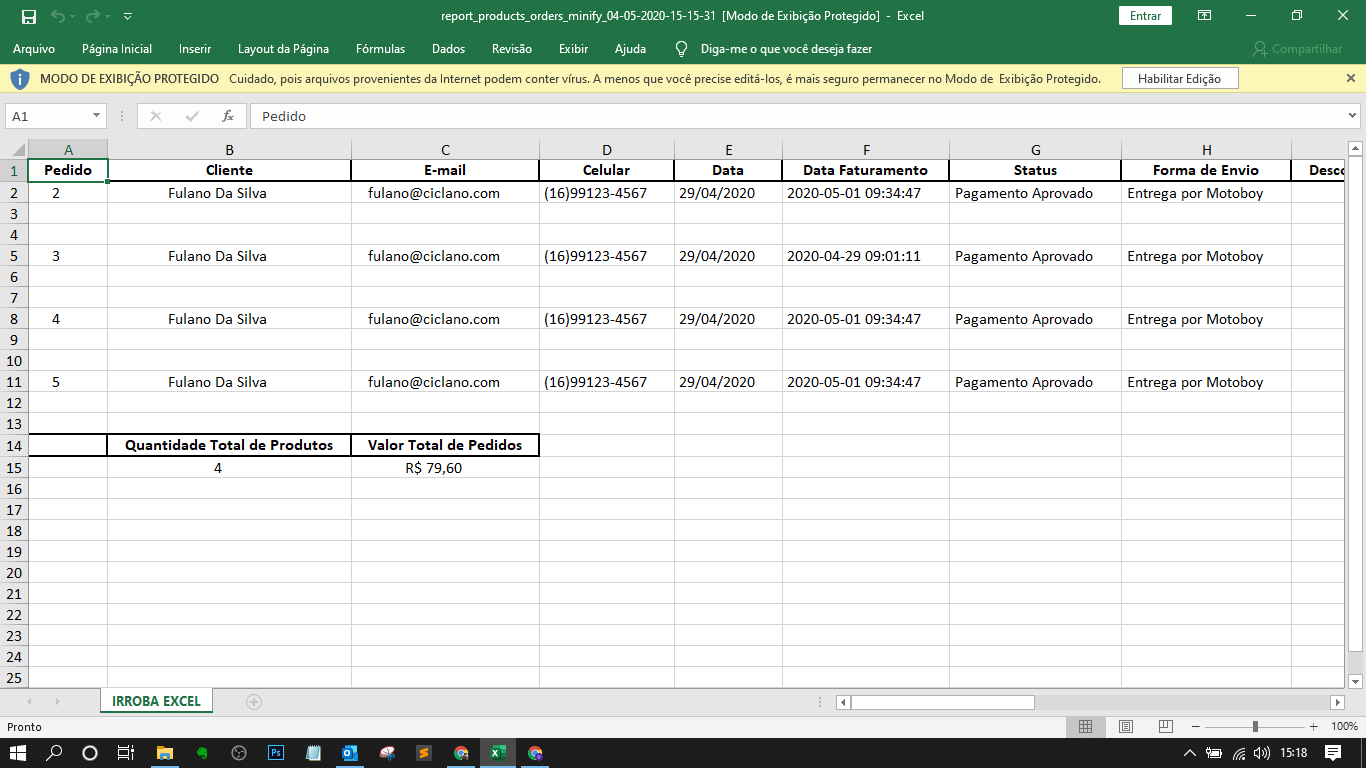The image size is (1366, 768).
Task: Switch to the Fórmulas tab
Action: pyautogui.click(x=380, y=48)
